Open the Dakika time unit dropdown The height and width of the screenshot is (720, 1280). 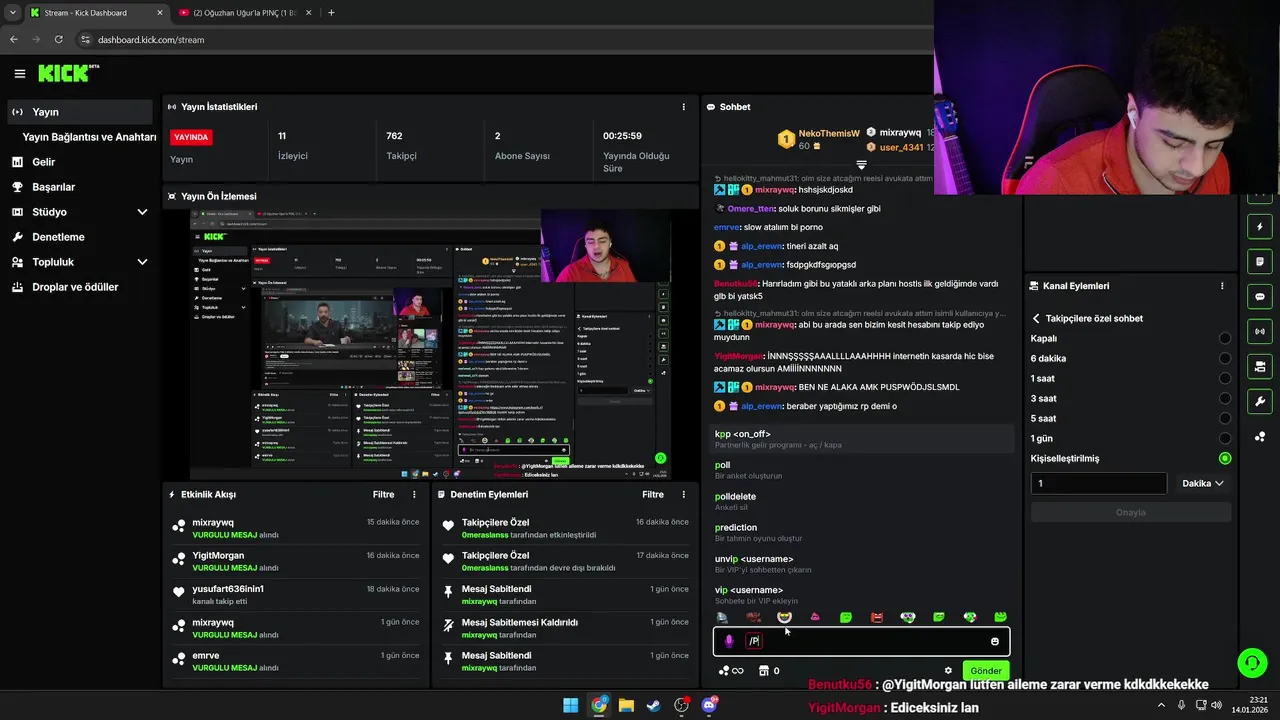click(x=1203, y=483)
